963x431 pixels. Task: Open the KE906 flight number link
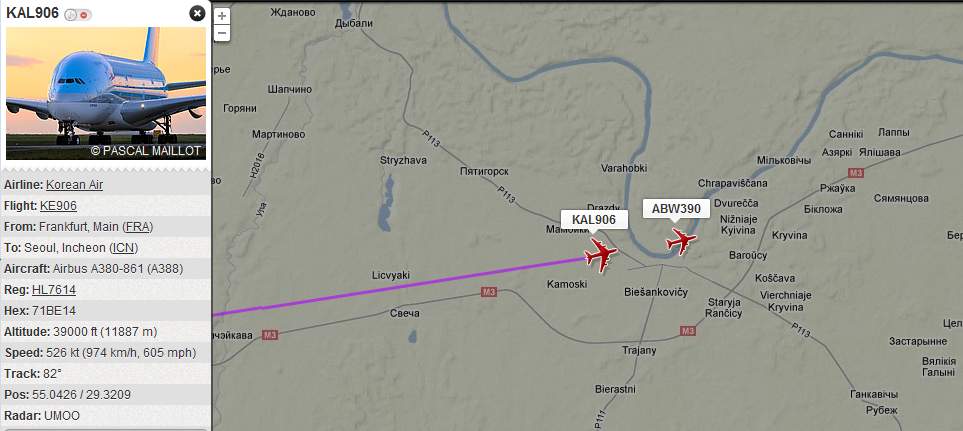[58, 206]
